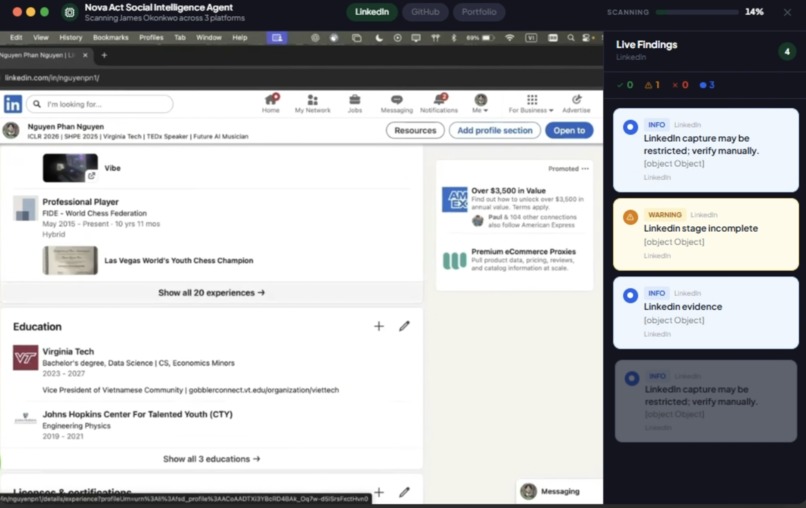The image size is (806, 508).
Task: Open Notifications bell icon
Action: point(440,99)
